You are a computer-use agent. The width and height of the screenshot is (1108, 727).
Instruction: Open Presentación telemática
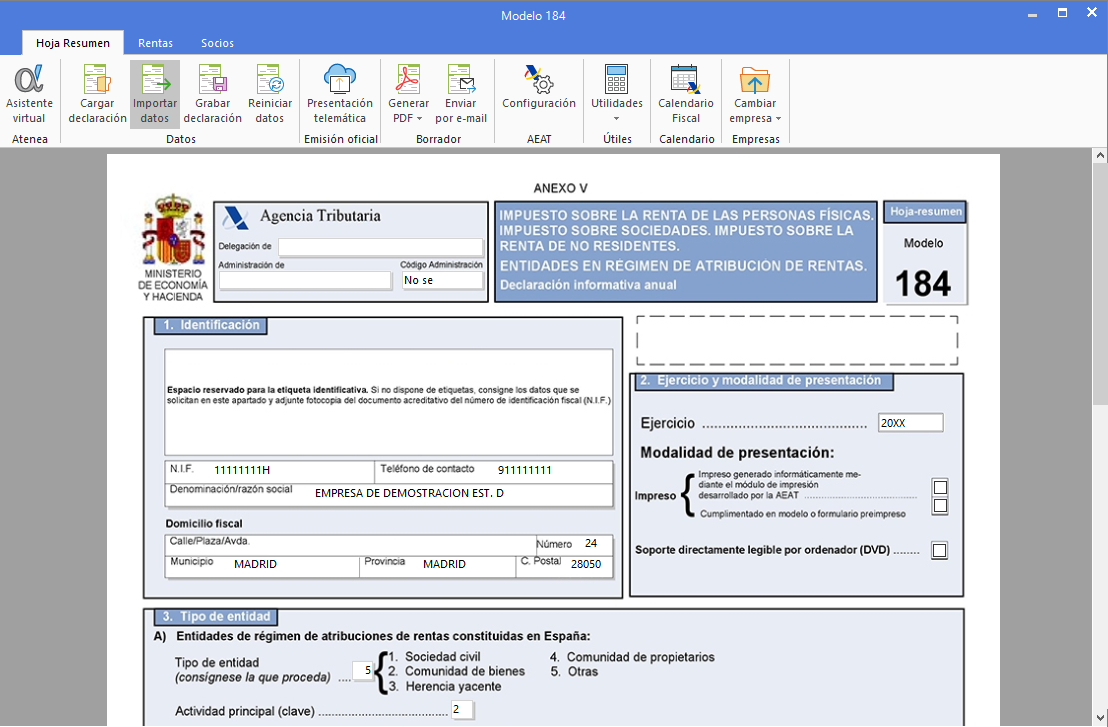pos(340,94)
